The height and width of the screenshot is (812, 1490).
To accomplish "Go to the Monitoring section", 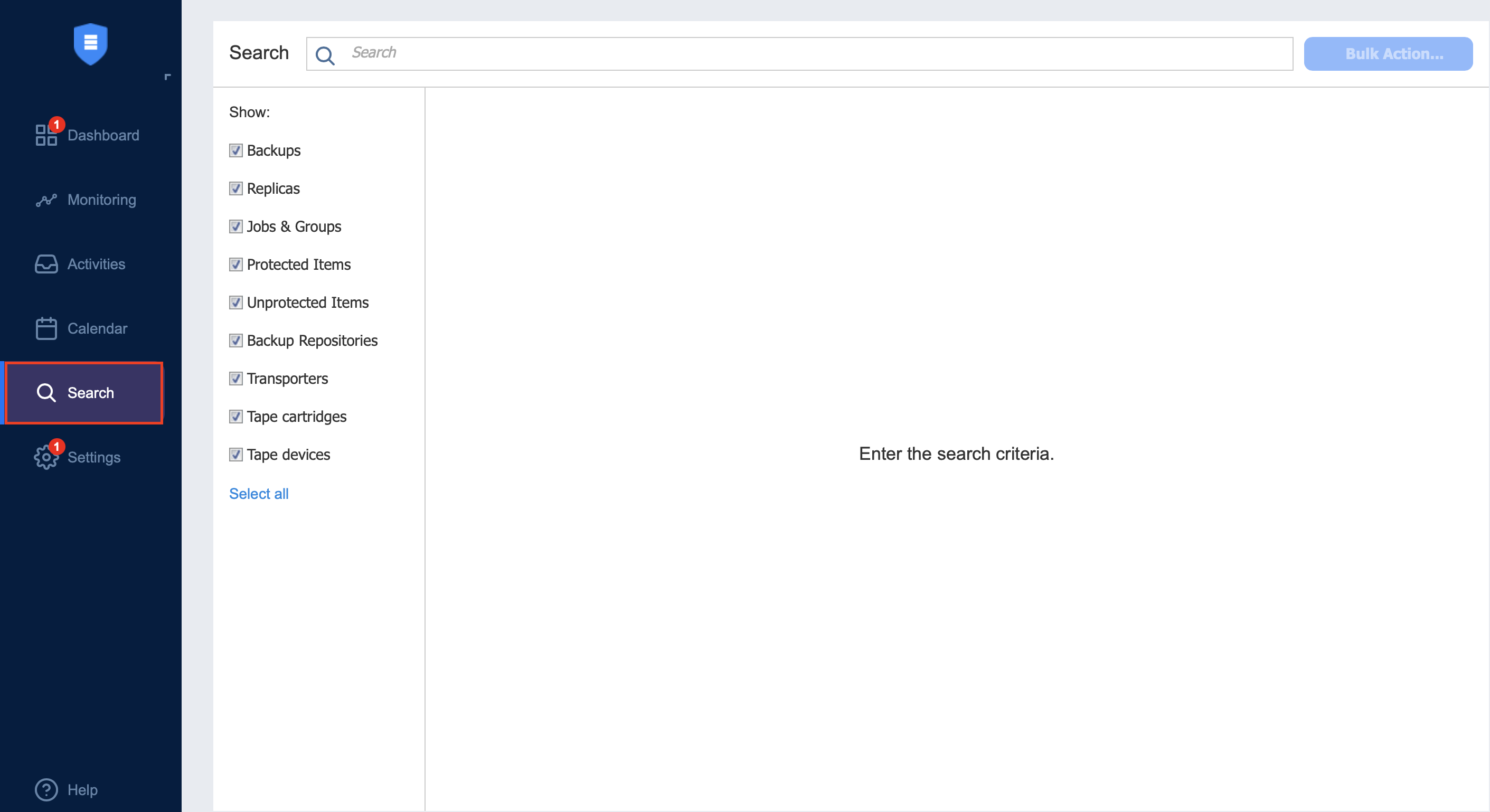I will coord(102,200).
